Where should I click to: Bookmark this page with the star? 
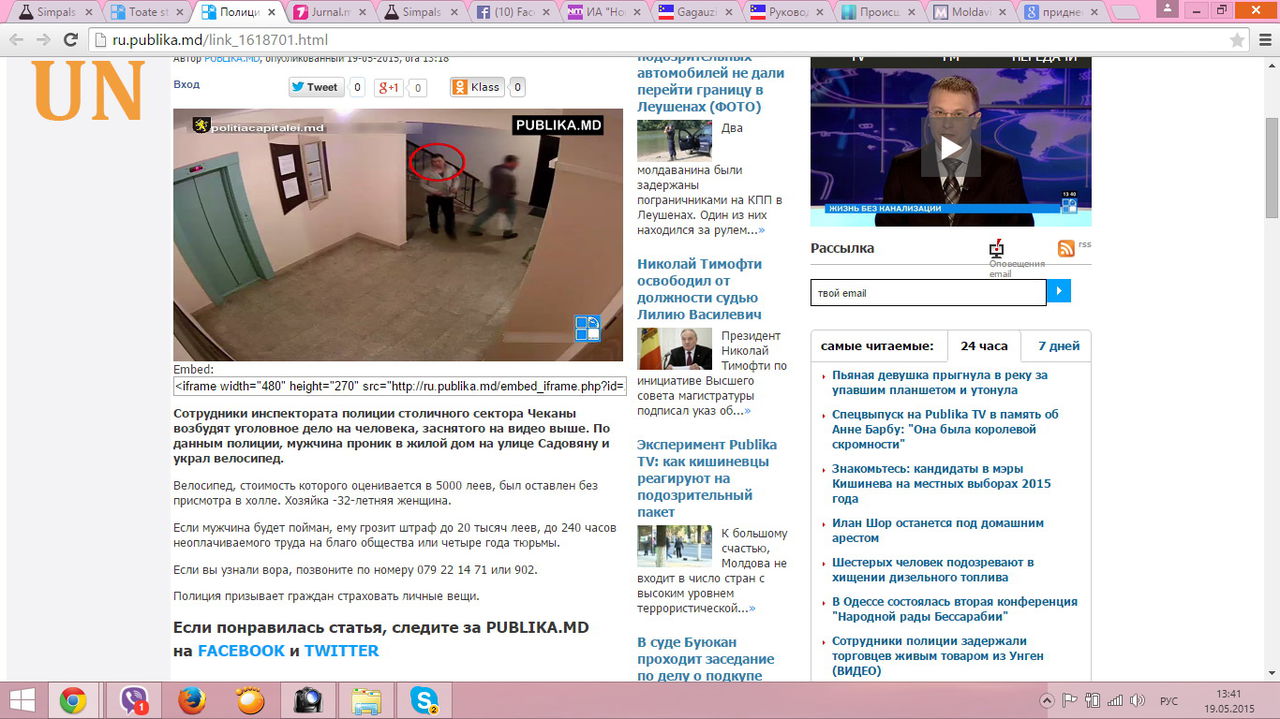tap(1236, 40)
